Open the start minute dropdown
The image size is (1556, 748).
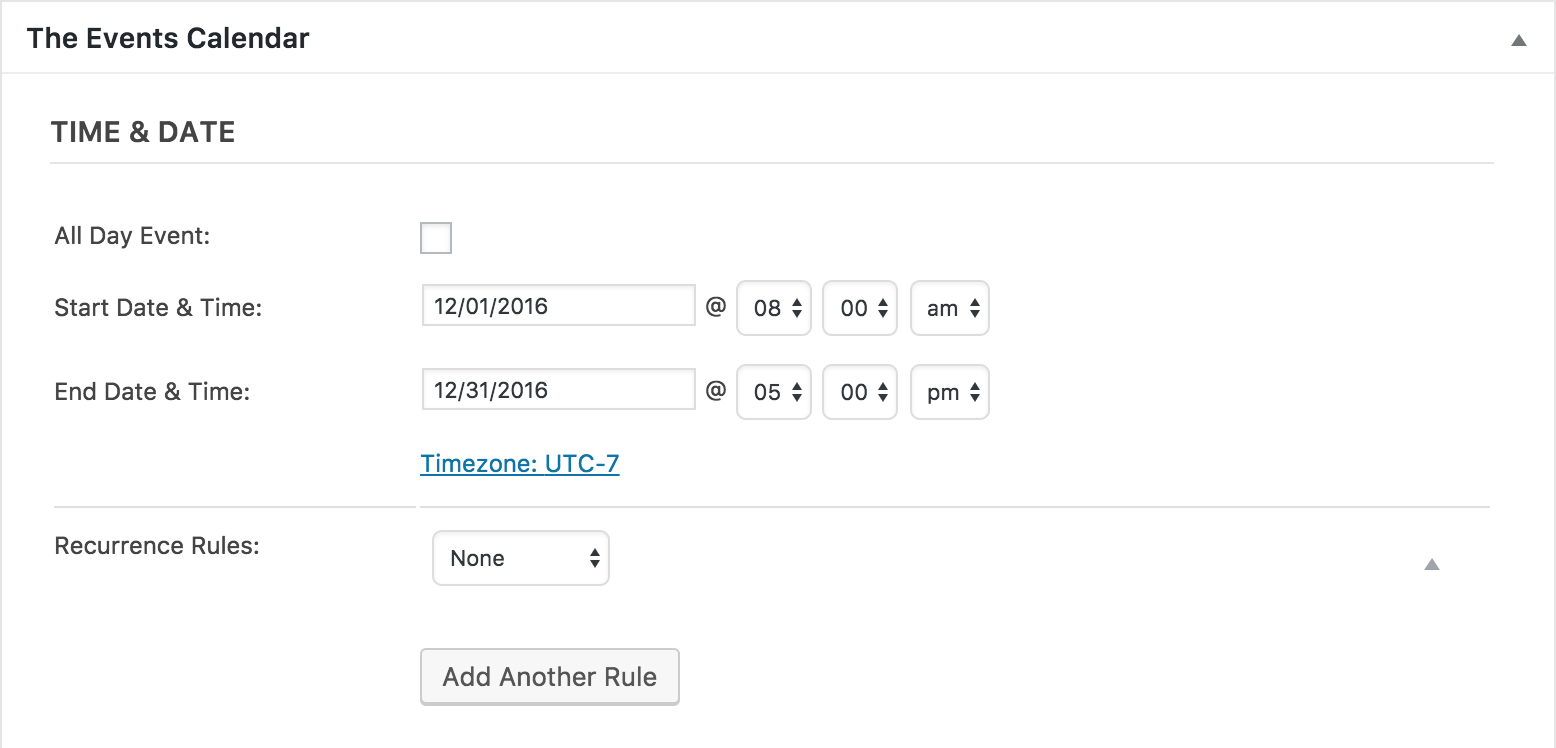coord(859,308)
